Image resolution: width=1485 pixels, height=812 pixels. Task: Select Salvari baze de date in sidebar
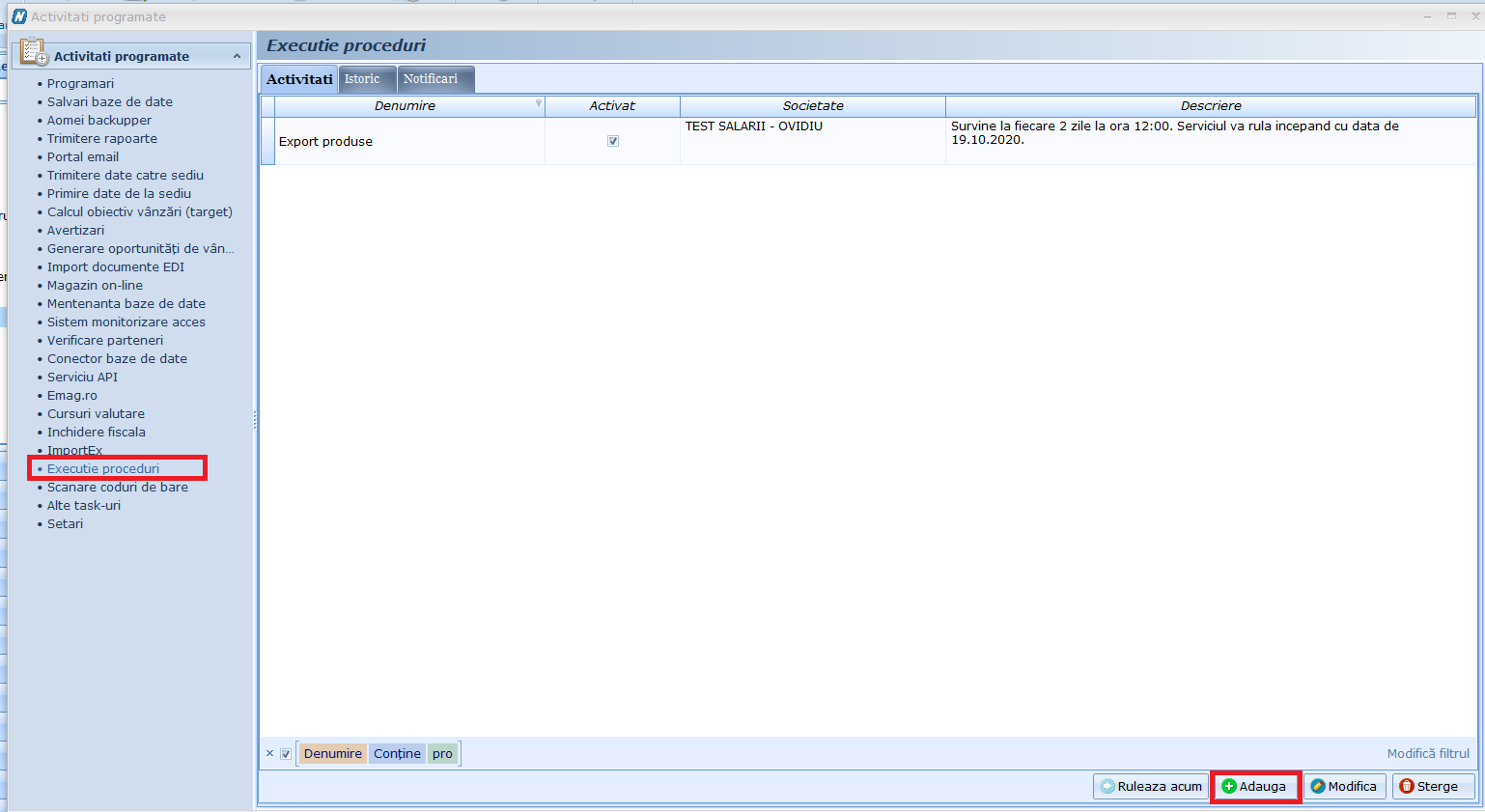(109, 101)
